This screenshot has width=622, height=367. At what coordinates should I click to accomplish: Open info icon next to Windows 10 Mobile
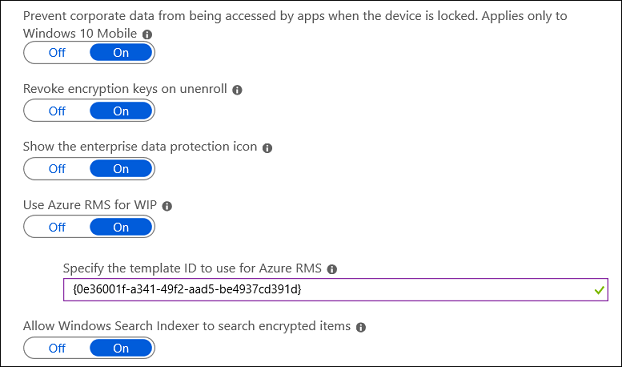click(147, 35)
